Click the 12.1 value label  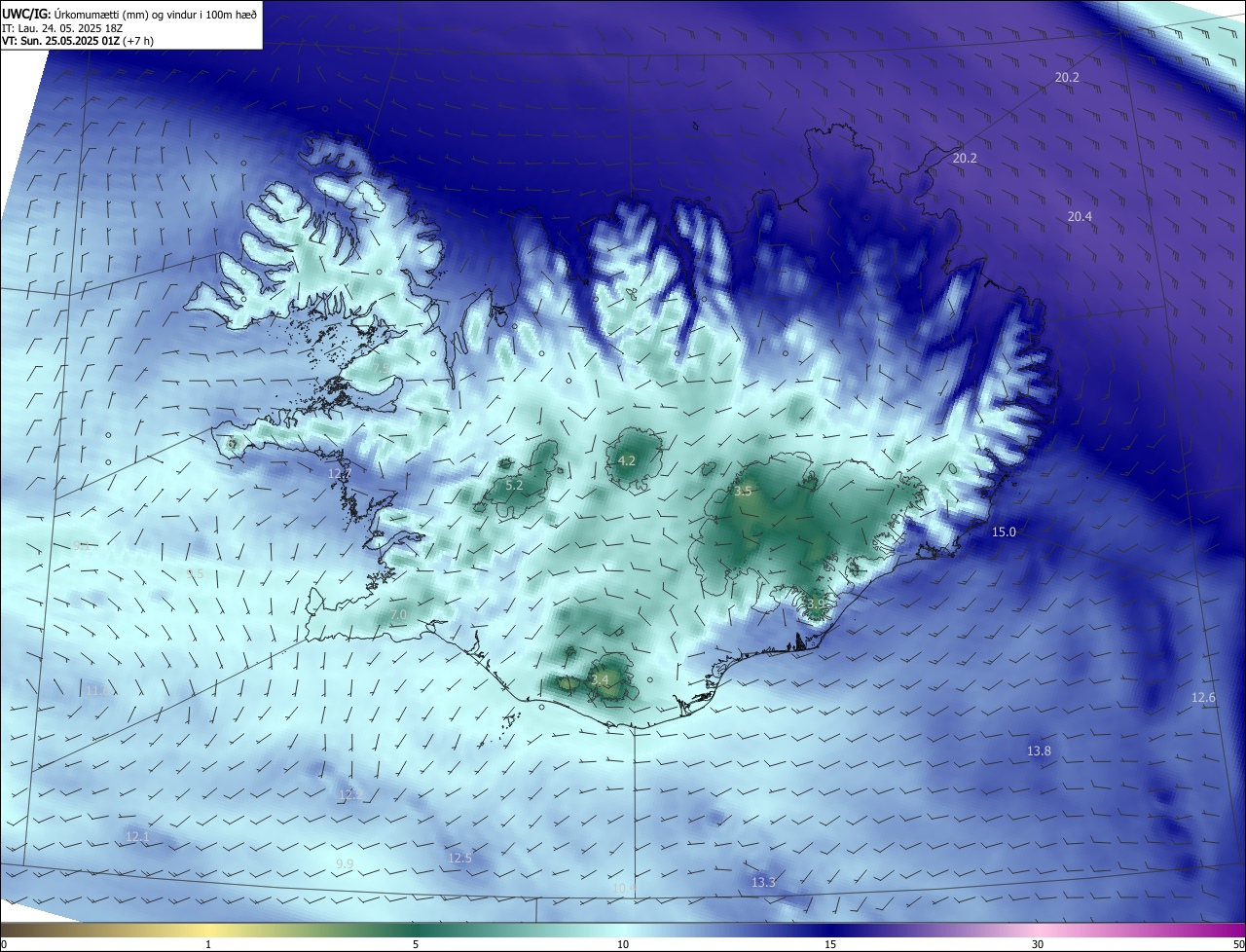[137, 837]
